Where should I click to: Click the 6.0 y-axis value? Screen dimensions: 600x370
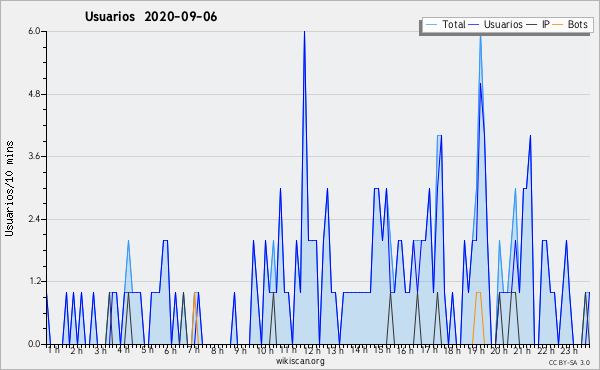click(x=34, y=31)
